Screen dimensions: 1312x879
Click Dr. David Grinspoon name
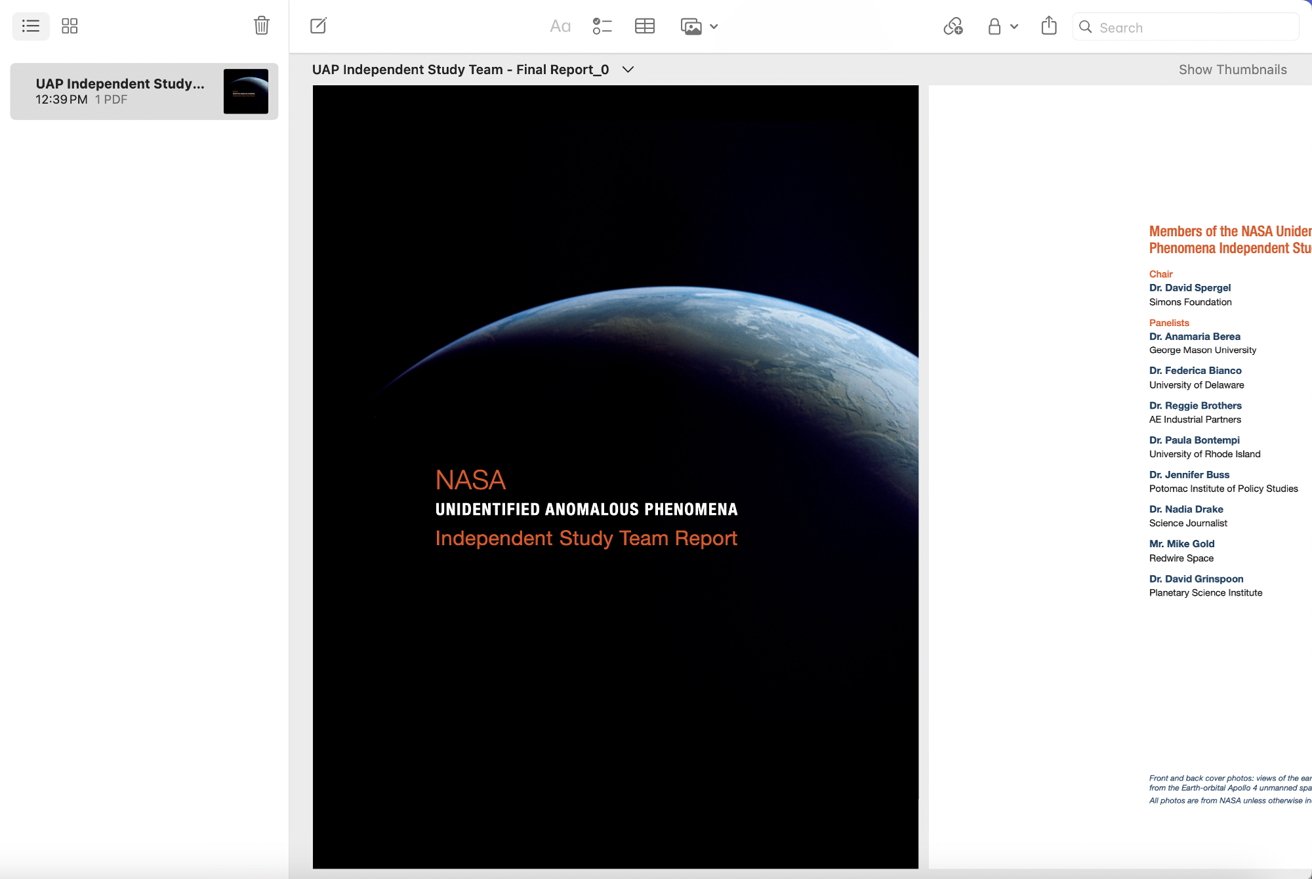pyautogui.click(x=1197, y=579)
